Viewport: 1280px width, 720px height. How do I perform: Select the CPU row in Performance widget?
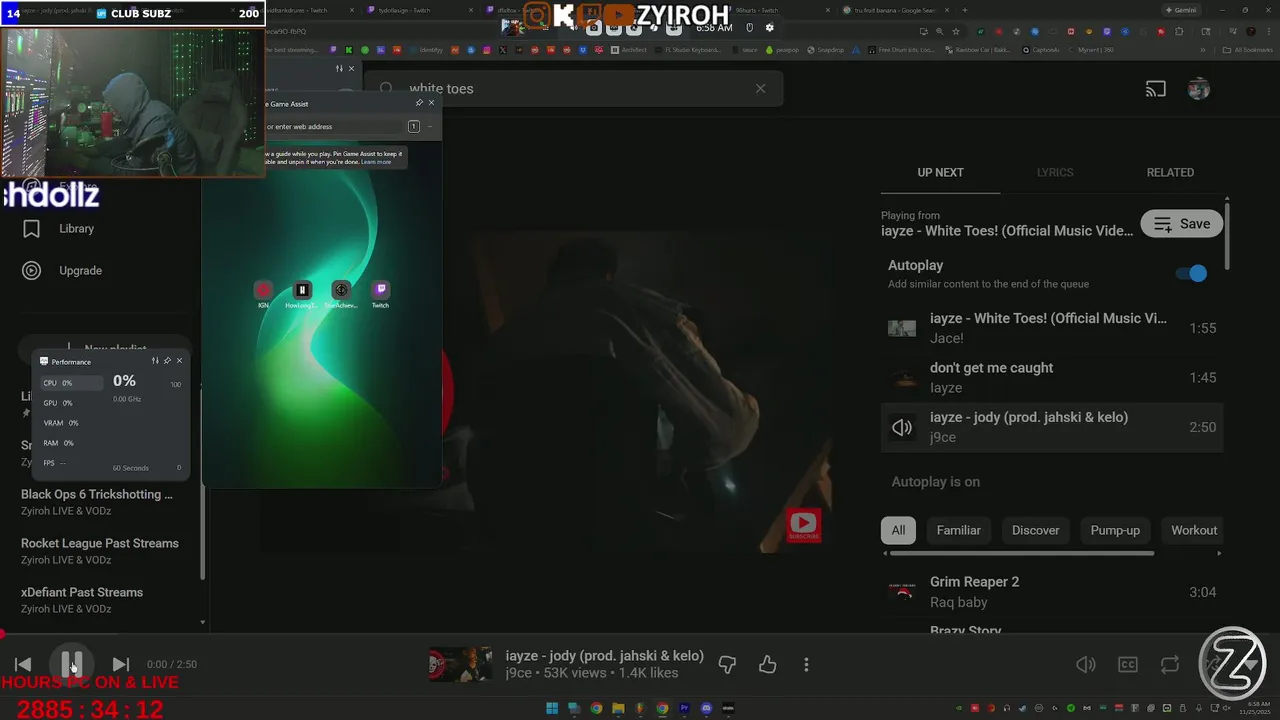(x=70, y=383)
